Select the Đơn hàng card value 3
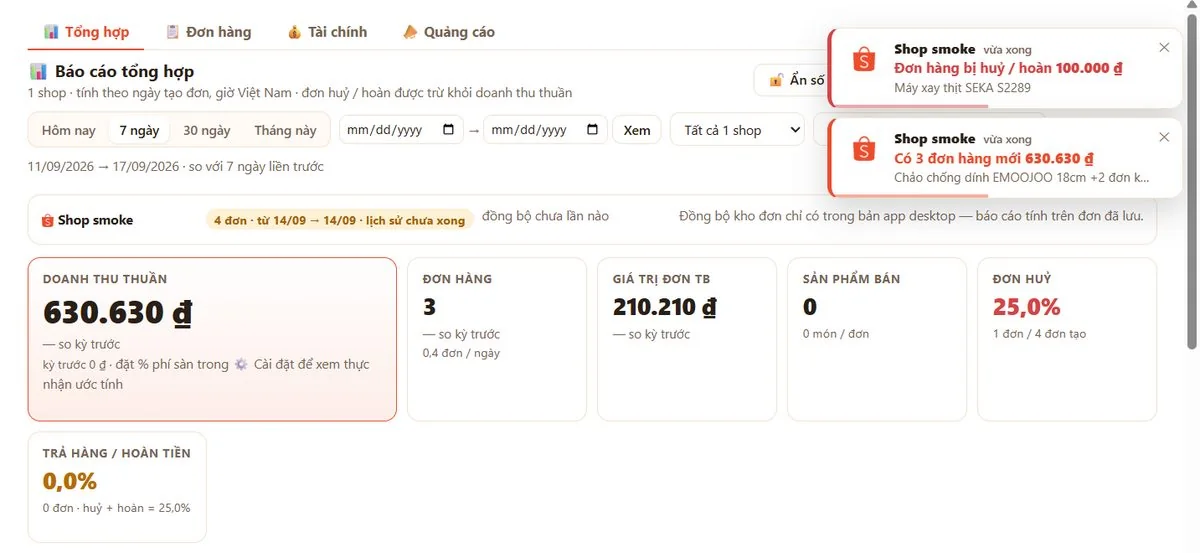Image resolution: width=1200 pixels, height=553 pixels. 429,307
